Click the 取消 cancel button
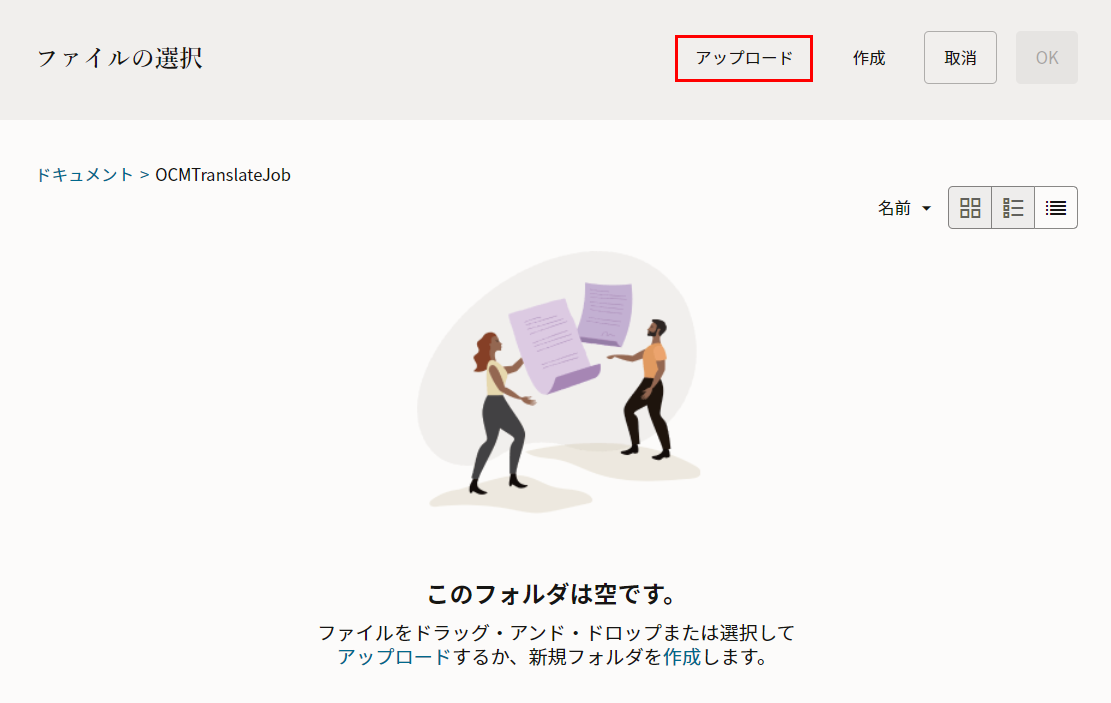 point(960,57)
